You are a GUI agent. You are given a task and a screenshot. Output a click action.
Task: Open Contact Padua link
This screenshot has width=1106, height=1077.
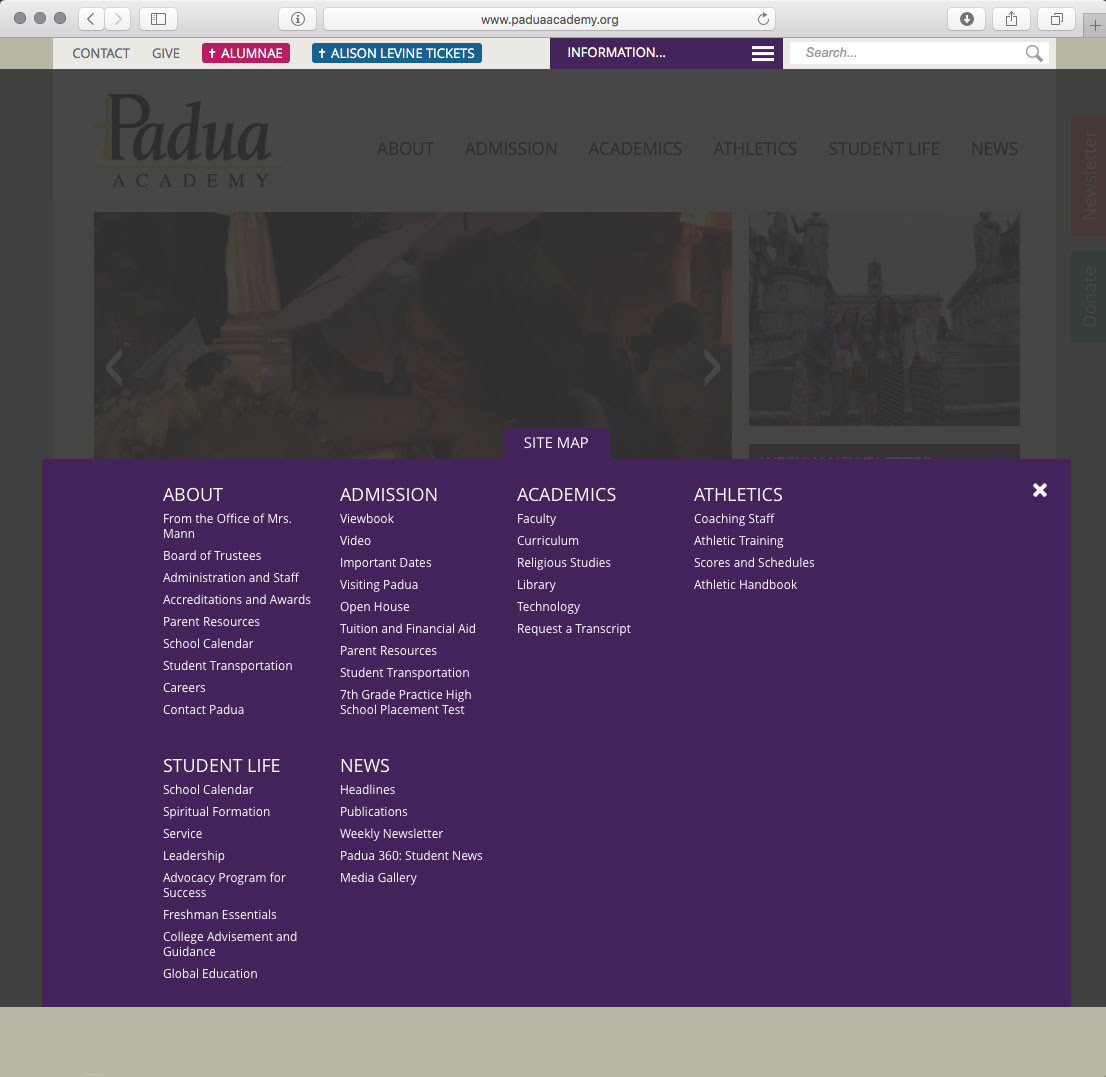203,710
